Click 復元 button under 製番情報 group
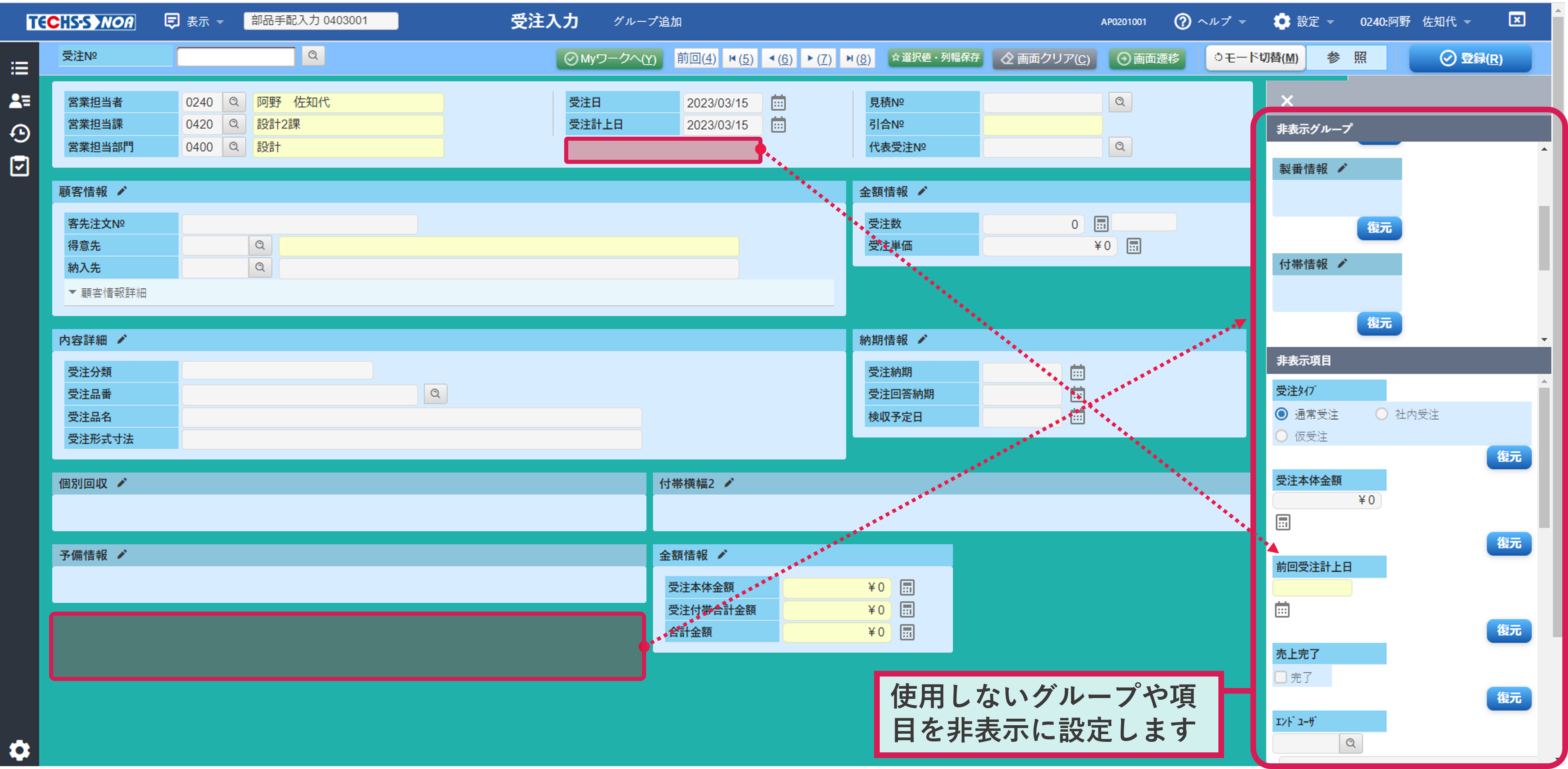 point(1379,228)
